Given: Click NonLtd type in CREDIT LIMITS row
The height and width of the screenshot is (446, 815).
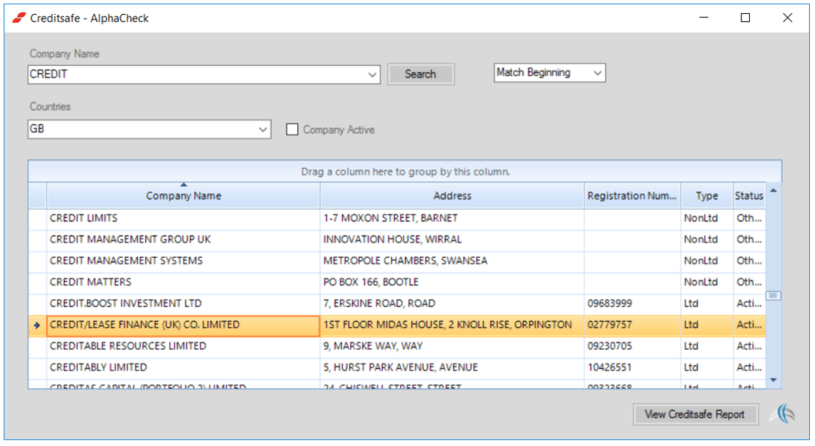Looking at the screenshot, I should tap(701, 218).
